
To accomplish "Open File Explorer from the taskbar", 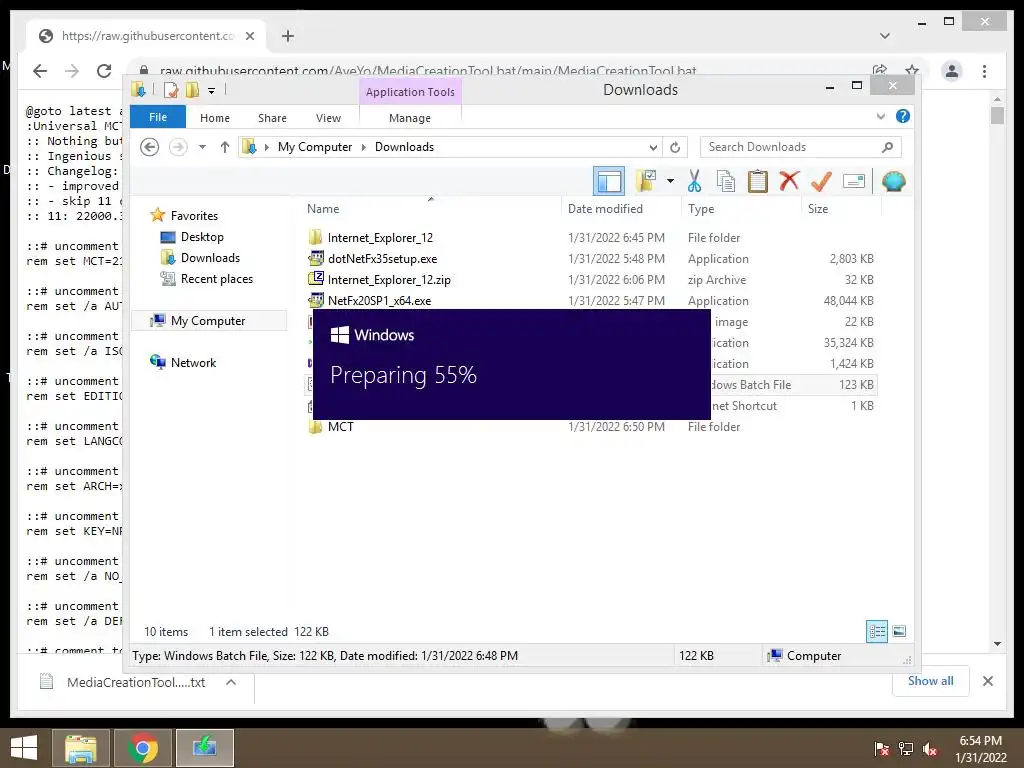I will (x=80, y=748).
